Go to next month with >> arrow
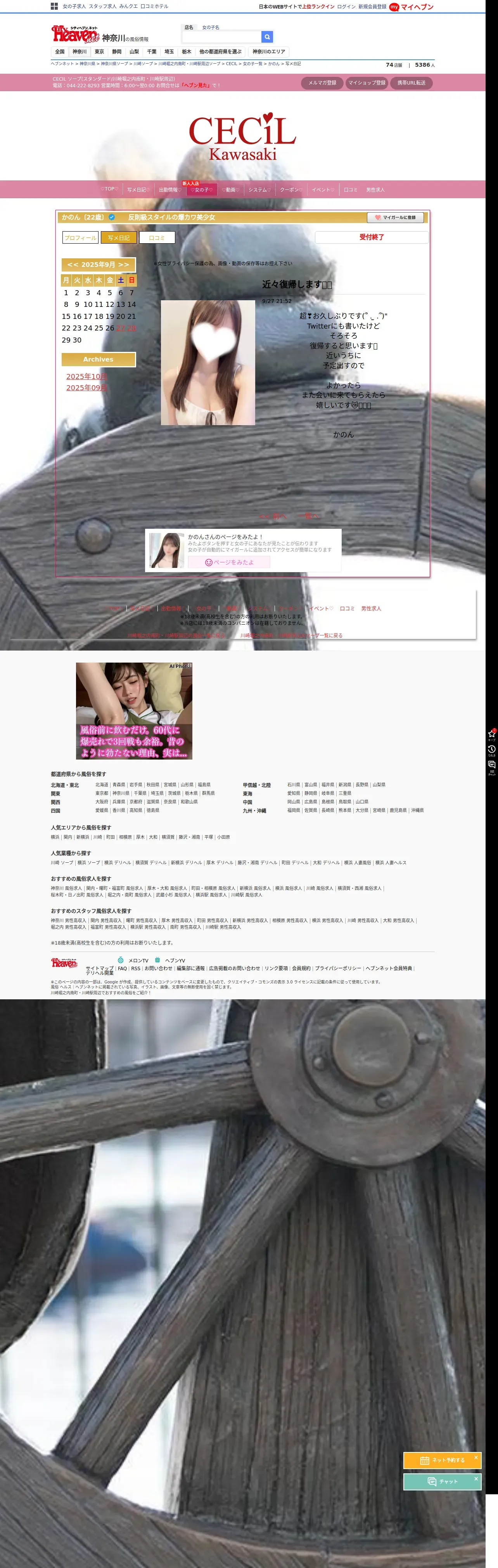Screen dimensions: 498x1568 (x=124, y=265)
